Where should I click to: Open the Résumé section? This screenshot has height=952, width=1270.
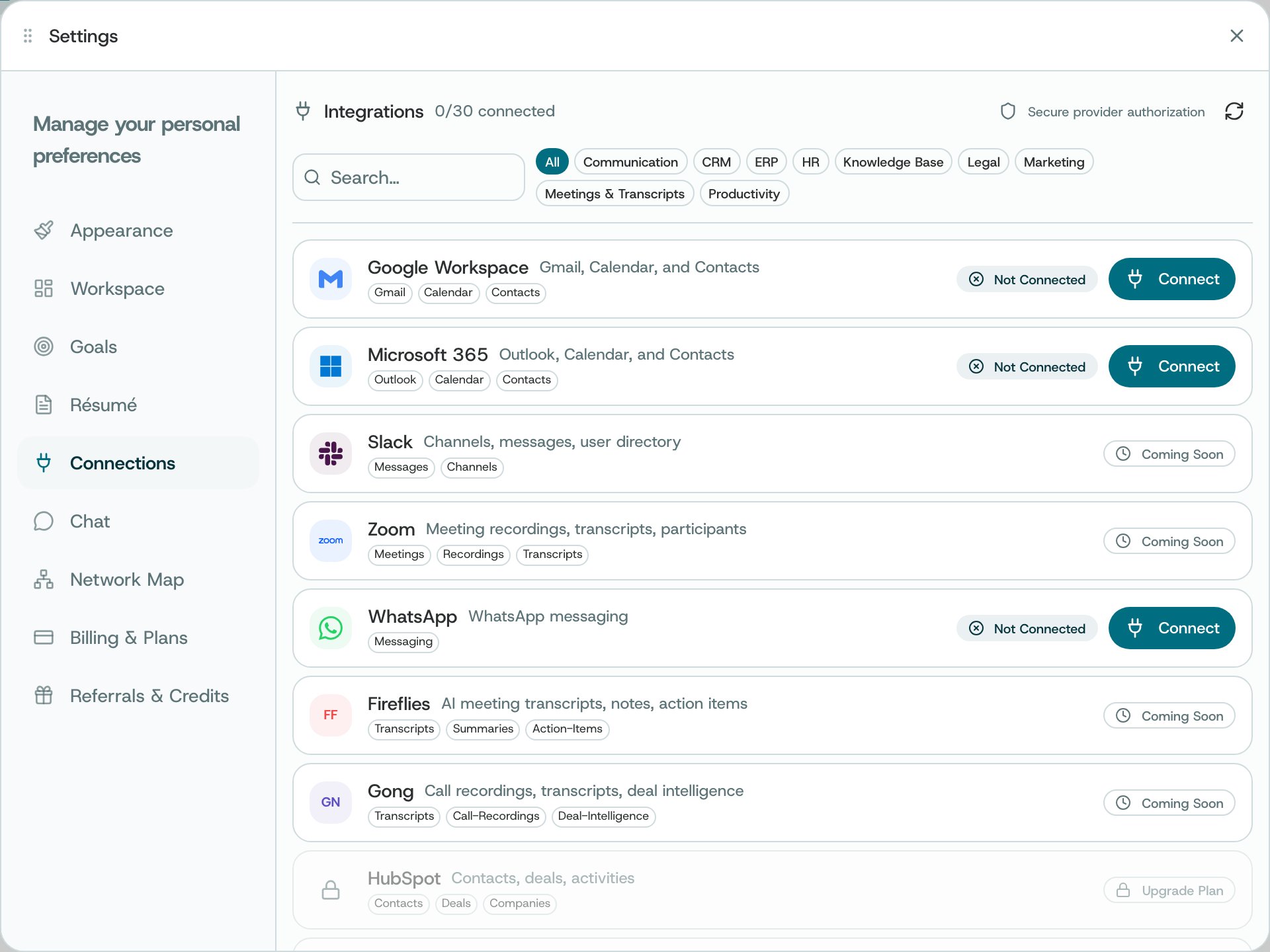(138, 405)
